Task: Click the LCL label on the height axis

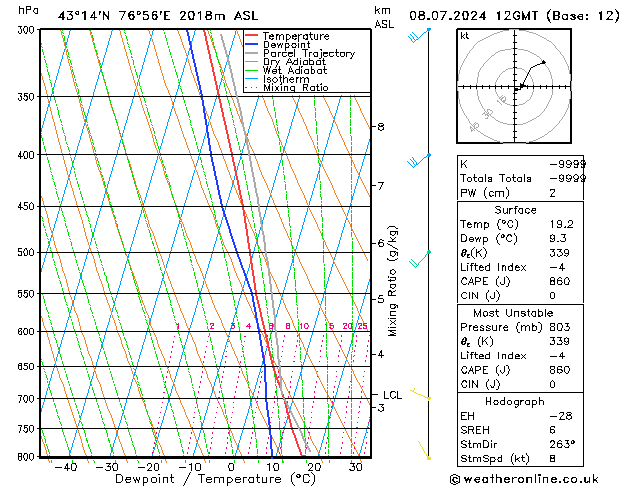Action: click(x=392, y=395)
